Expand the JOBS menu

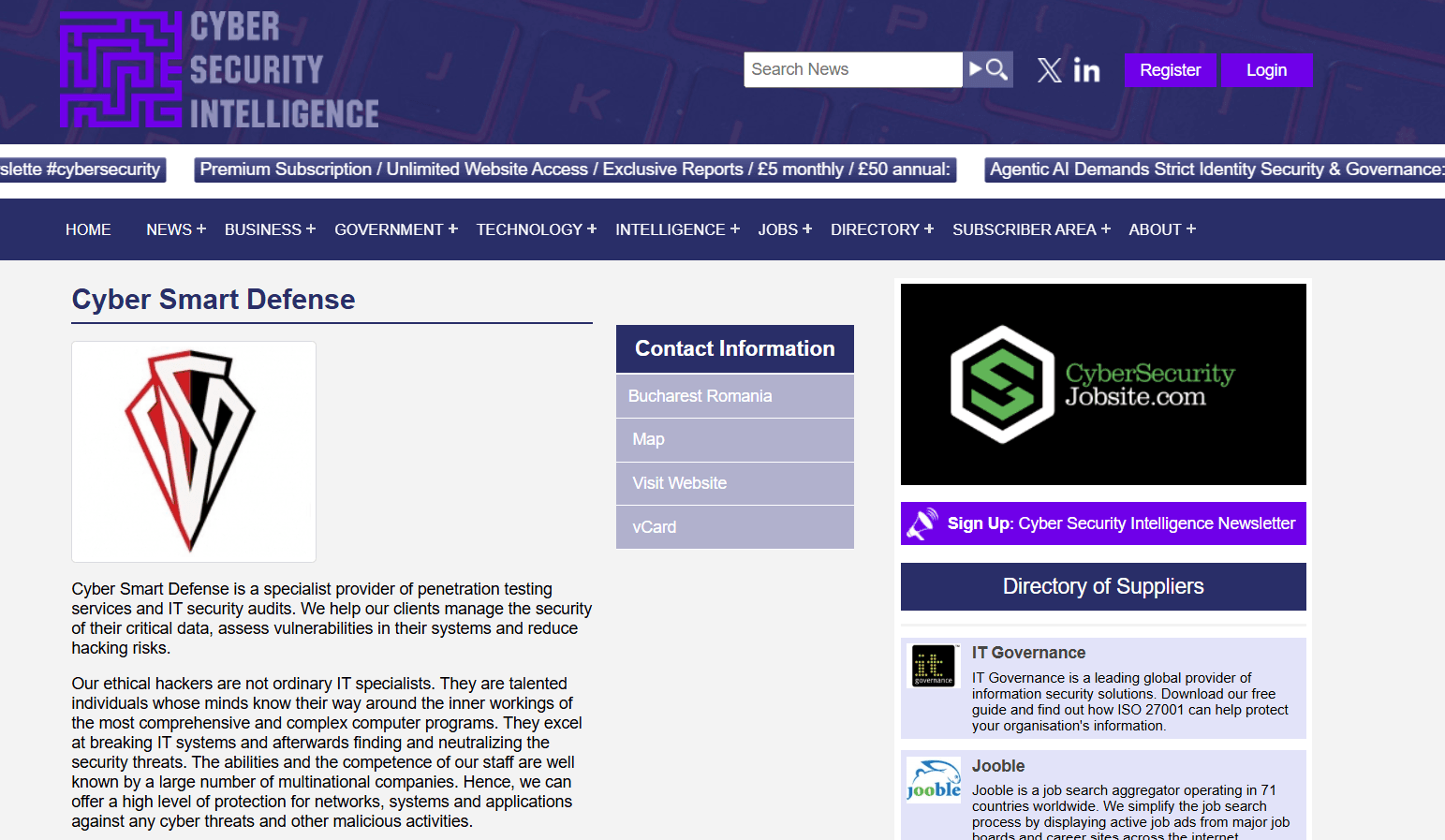click(x=785, y=229)
